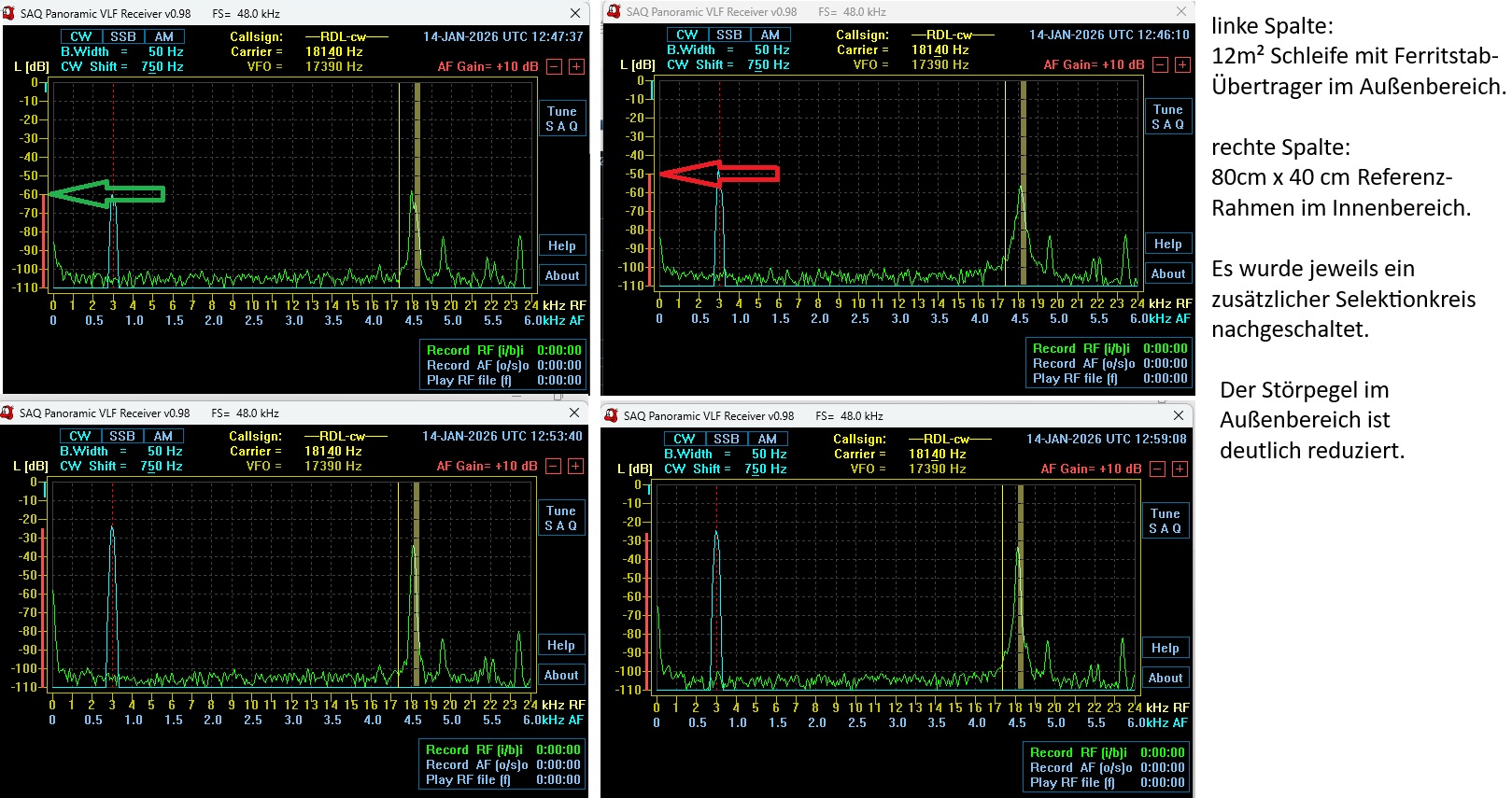
Task: Decrease AF Gain in the 12:47:37 window
Action: click(x=555, y=66)
